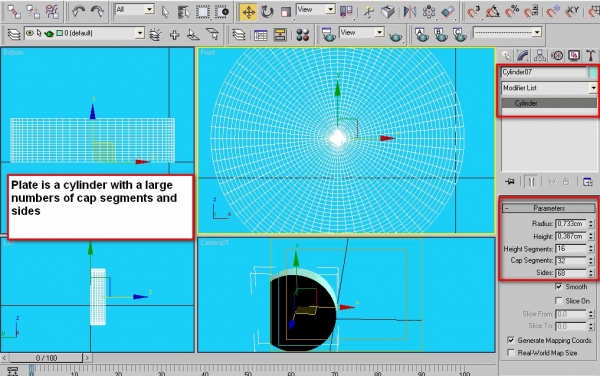The image size is (600, 376).
Task: Select the Move transform tool
Action: tap(248, 12)
